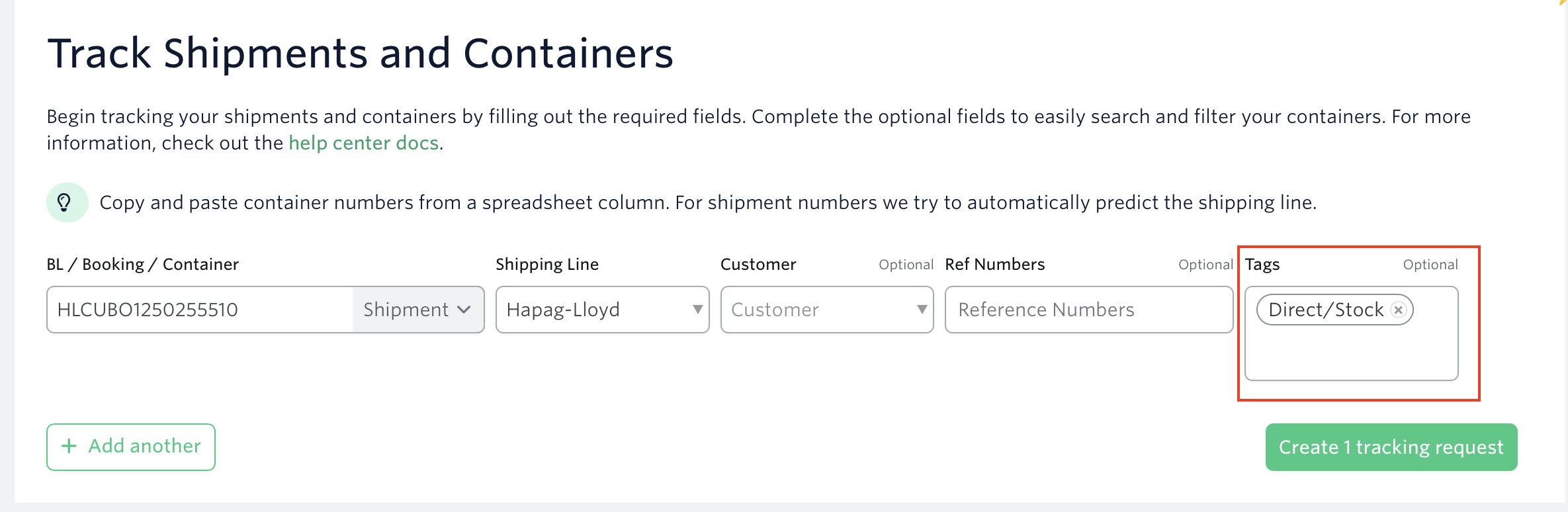This screenshot has height=512, width=1568.
Task: Click the Tags field label
Action: (x=1262, y=265)
